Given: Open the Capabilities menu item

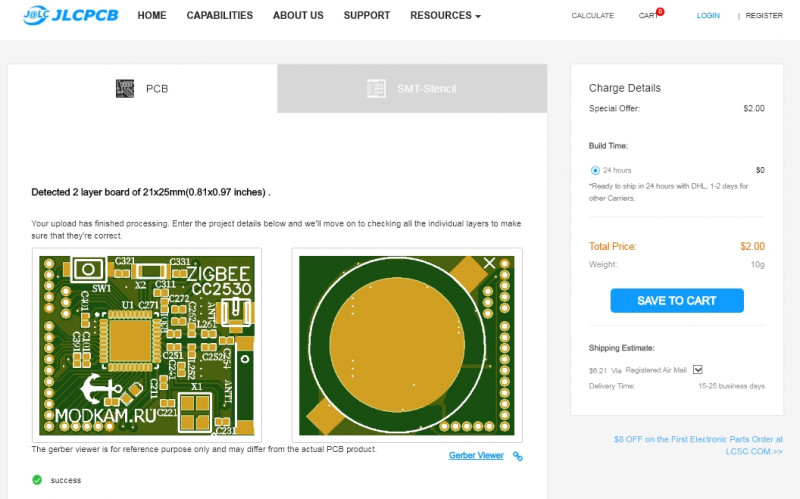Looking at the screenshot, I should [x=219, y=16].
